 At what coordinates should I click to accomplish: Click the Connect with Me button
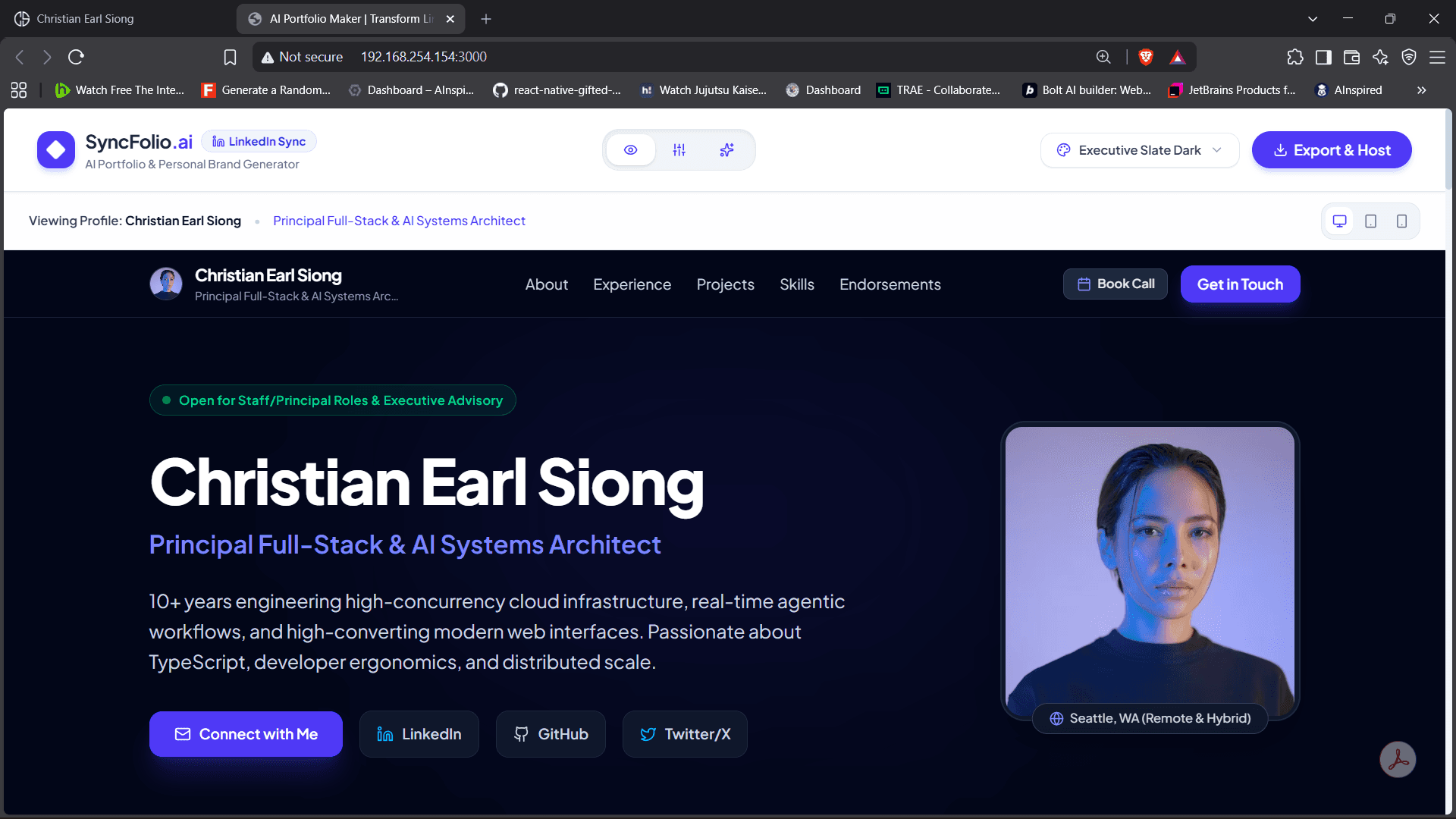[x=246, y=734]
